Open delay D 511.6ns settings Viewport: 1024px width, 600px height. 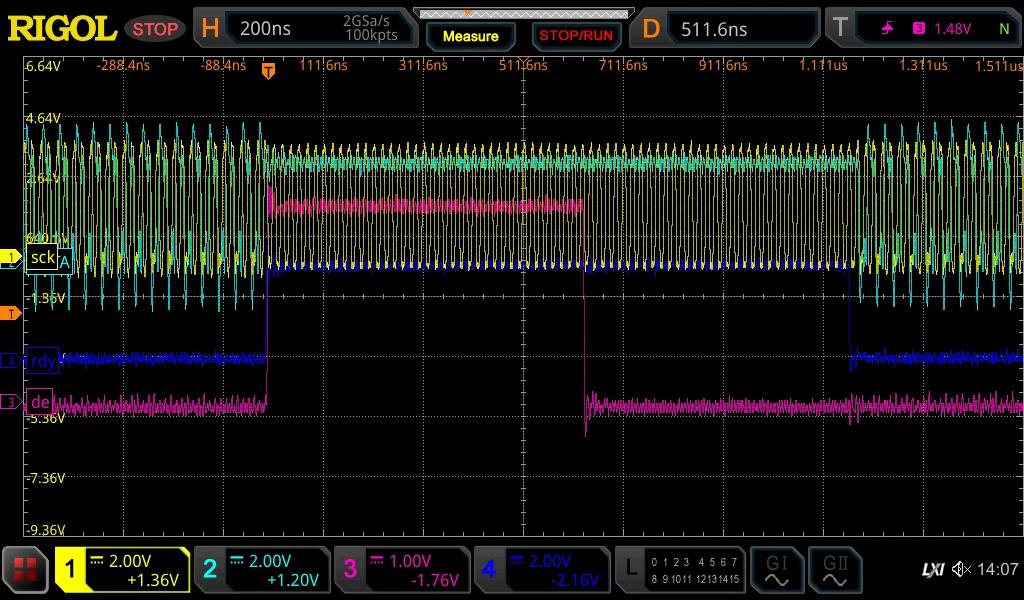tap(725, 28)
